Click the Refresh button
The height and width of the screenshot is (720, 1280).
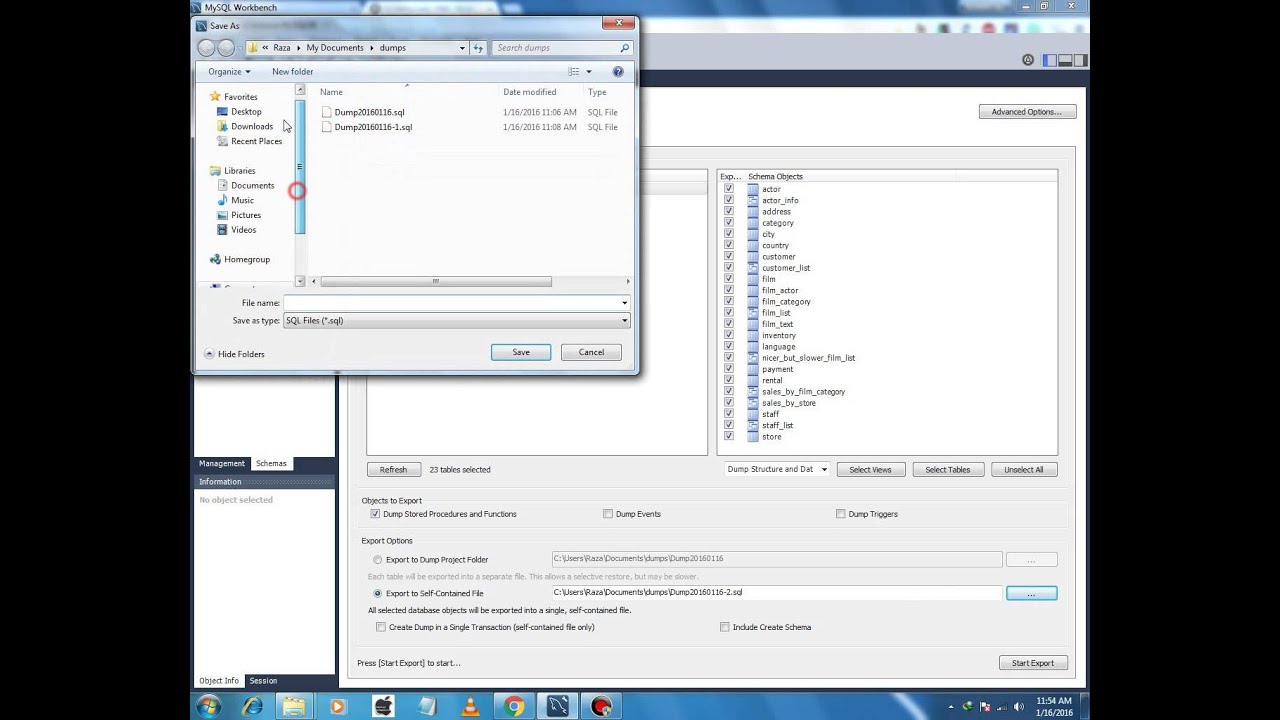click(393, 469)
